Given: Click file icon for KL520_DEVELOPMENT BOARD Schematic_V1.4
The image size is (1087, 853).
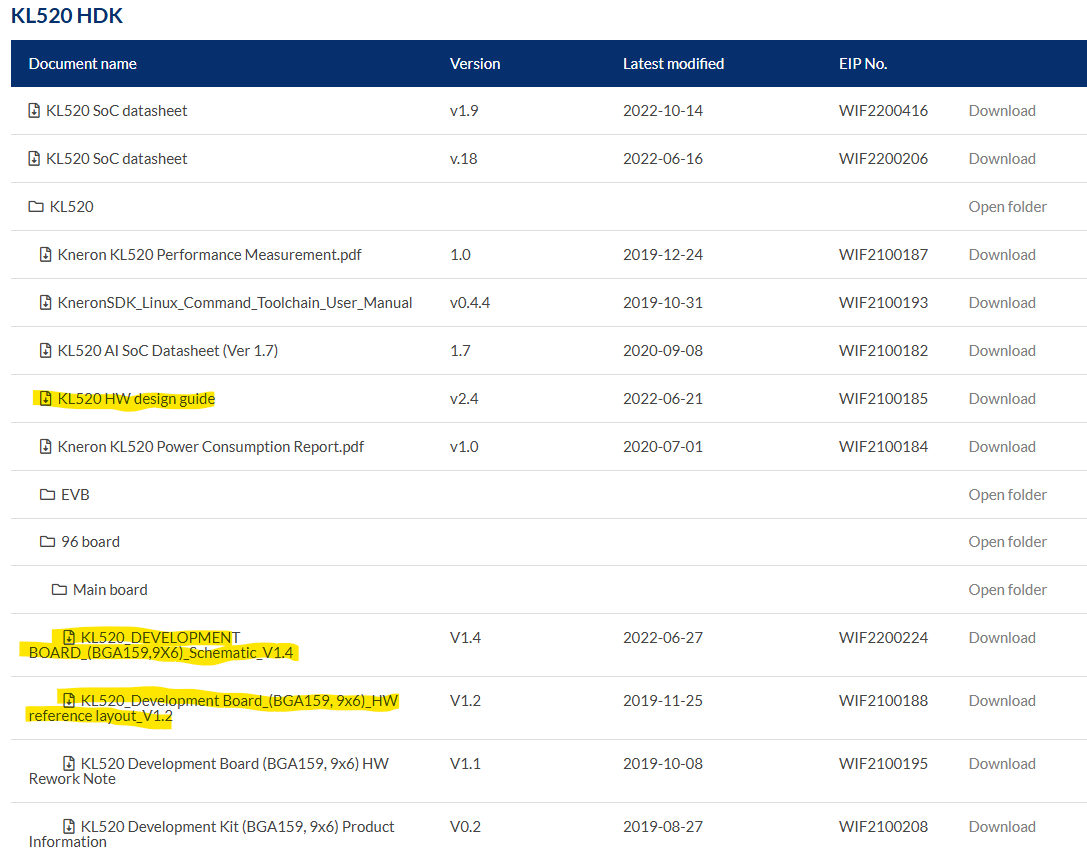Looking at the screenshot, I should [69, 637].
